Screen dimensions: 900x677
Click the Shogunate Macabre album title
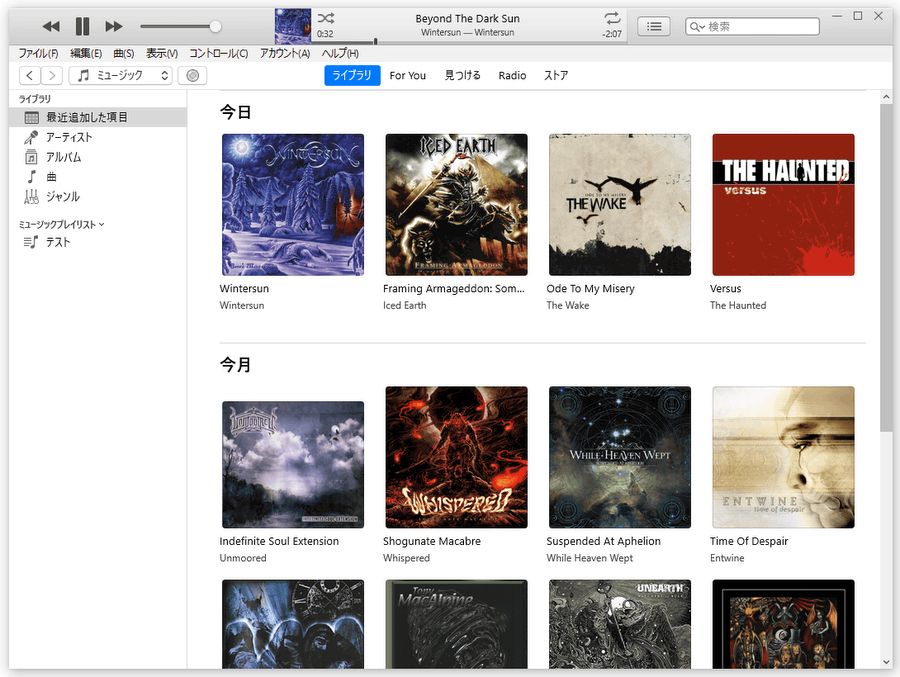[x=432, y=541]
